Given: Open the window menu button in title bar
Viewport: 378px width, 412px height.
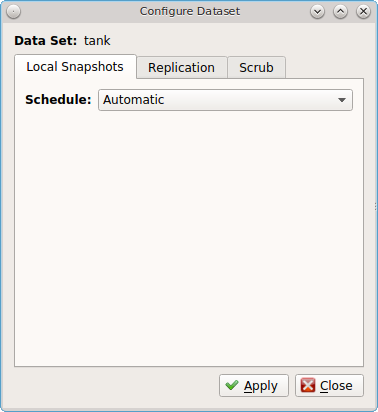Looking at the screenshot, I should pyautogui.click(x=13, y=12).
